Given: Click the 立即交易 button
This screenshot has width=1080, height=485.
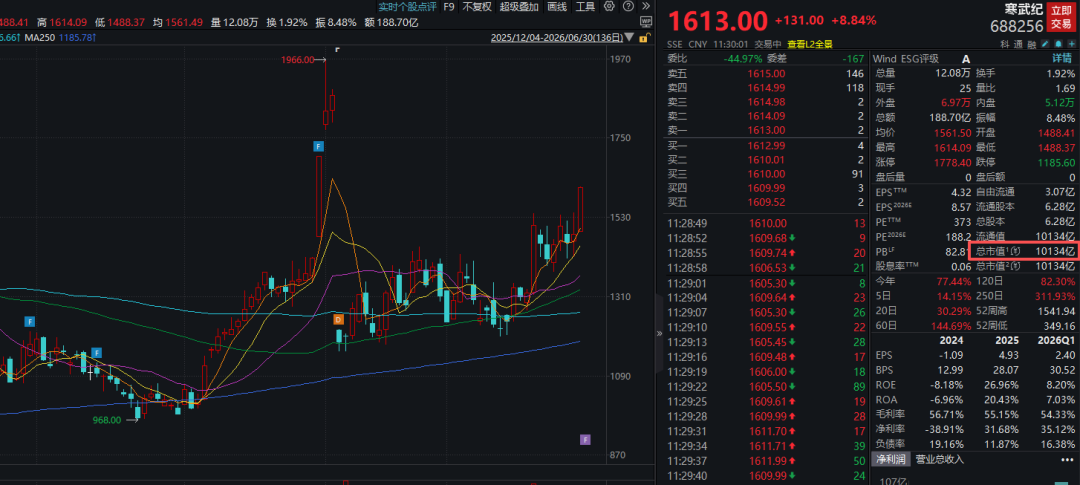Looking at the screenshot, I should click(1061, 17).
